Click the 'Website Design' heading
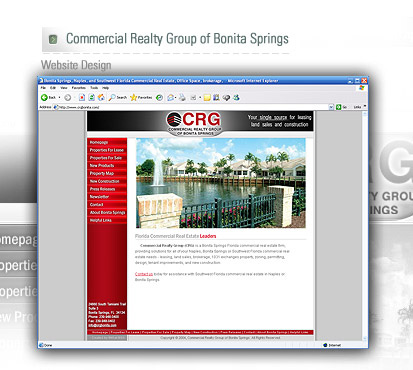 point(76,65)
